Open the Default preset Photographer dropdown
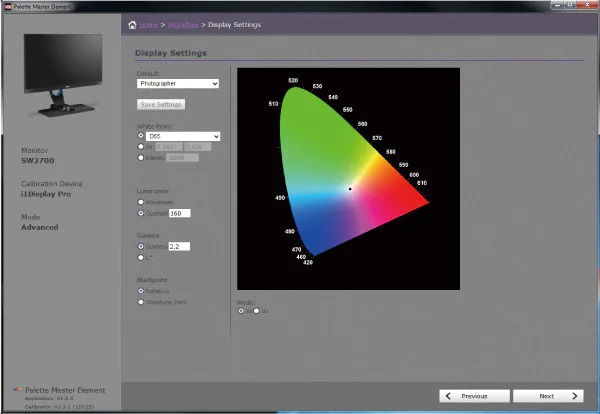600x414 pixels. (178, 84)
